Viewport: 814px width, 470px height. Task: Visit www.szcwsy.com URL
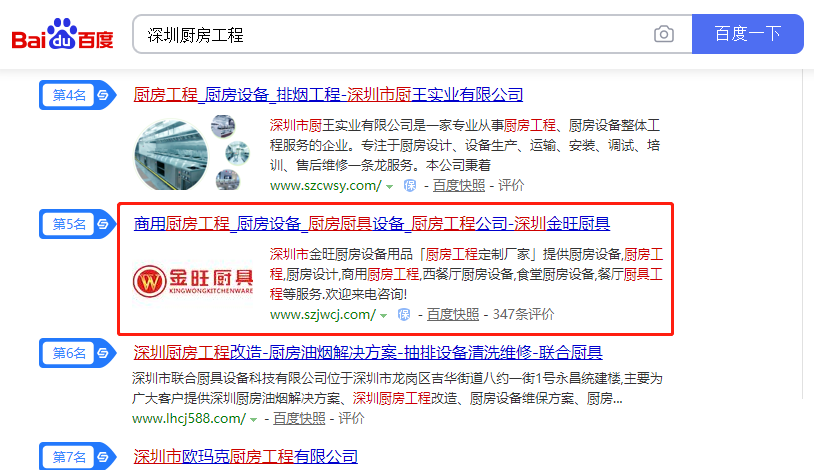coord(325,185)
